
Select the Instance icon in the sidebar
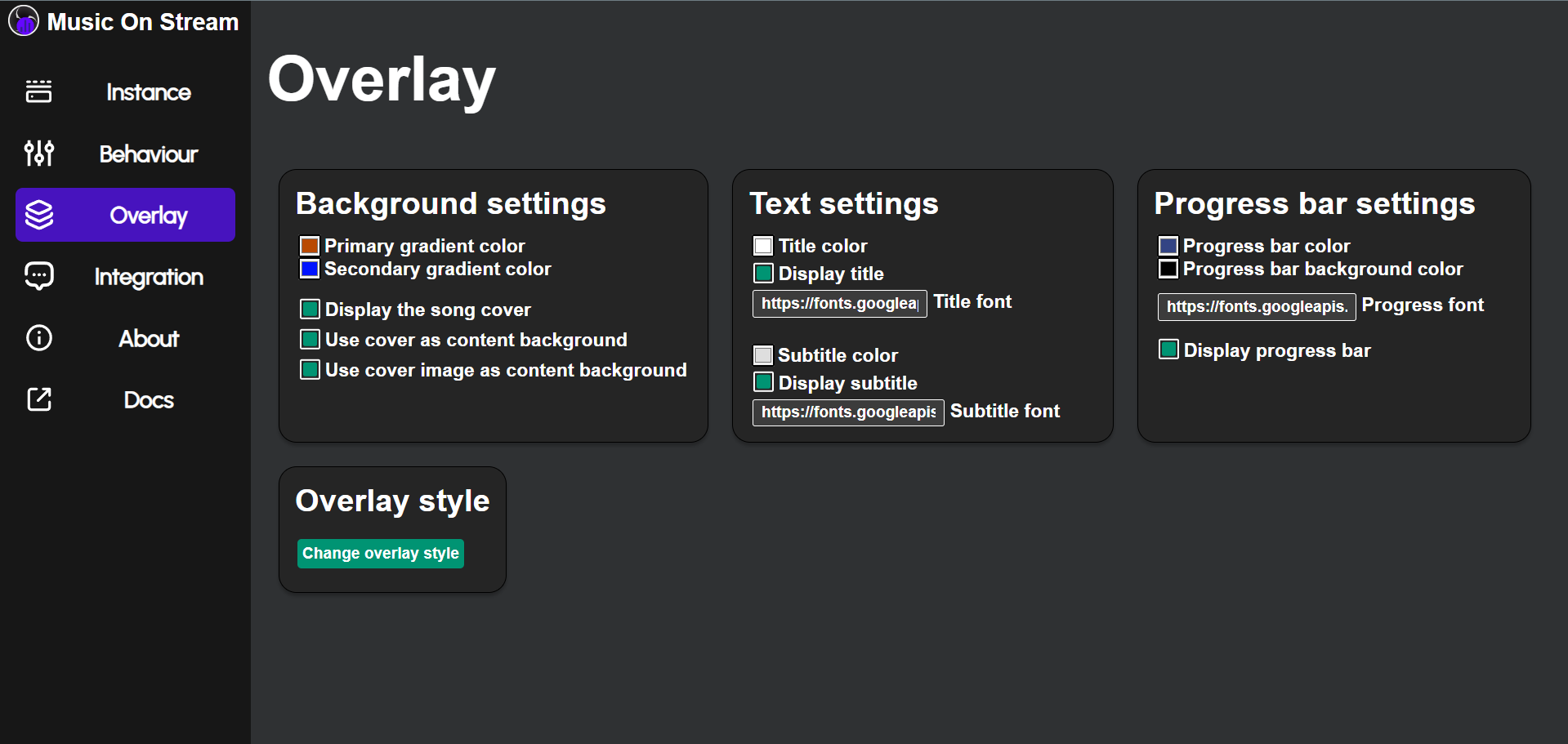(x=38, y=91)
